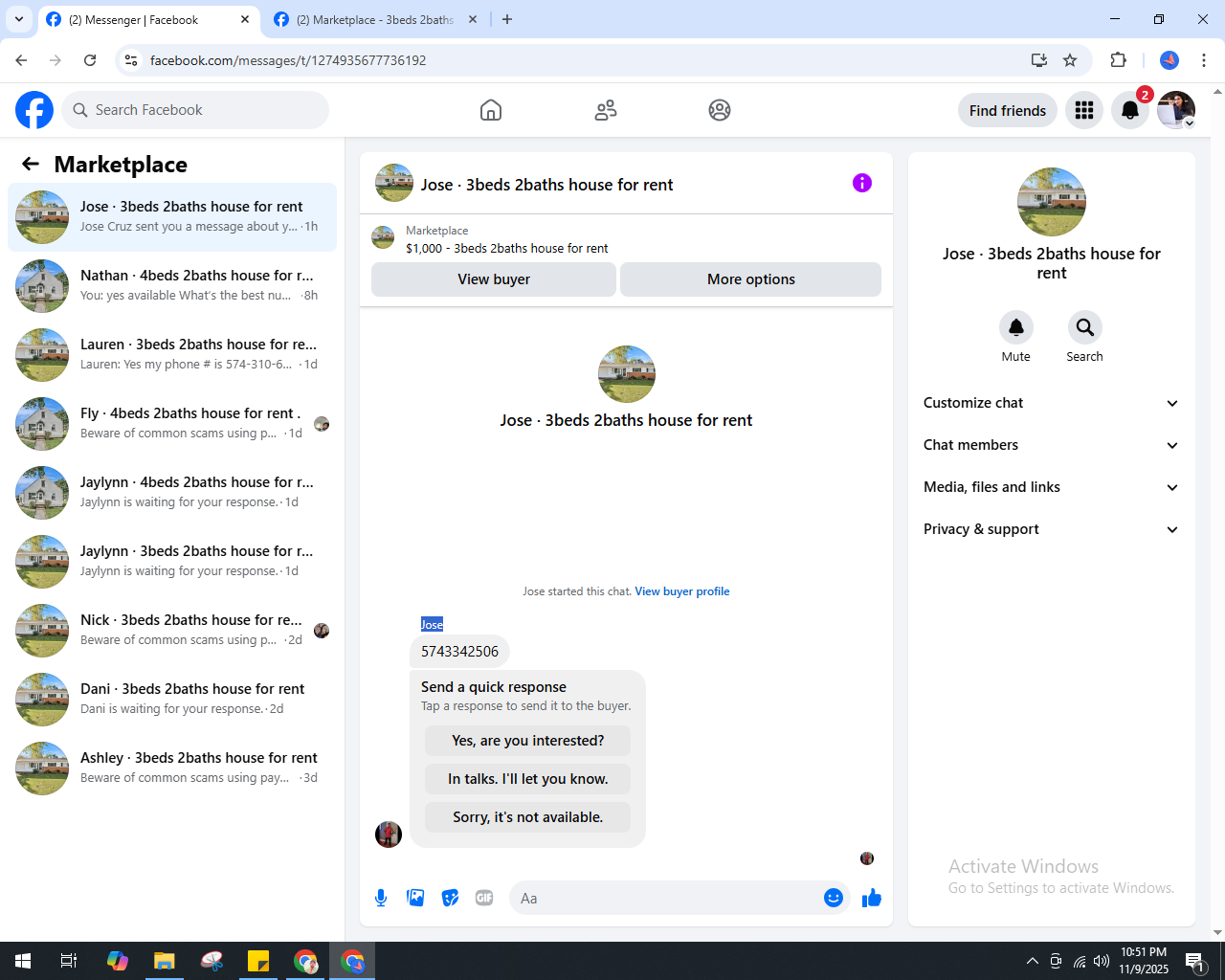
Task: Switch to the Messenger | Facebook tab
Action: pyautogui.click(x=148, y=19)
